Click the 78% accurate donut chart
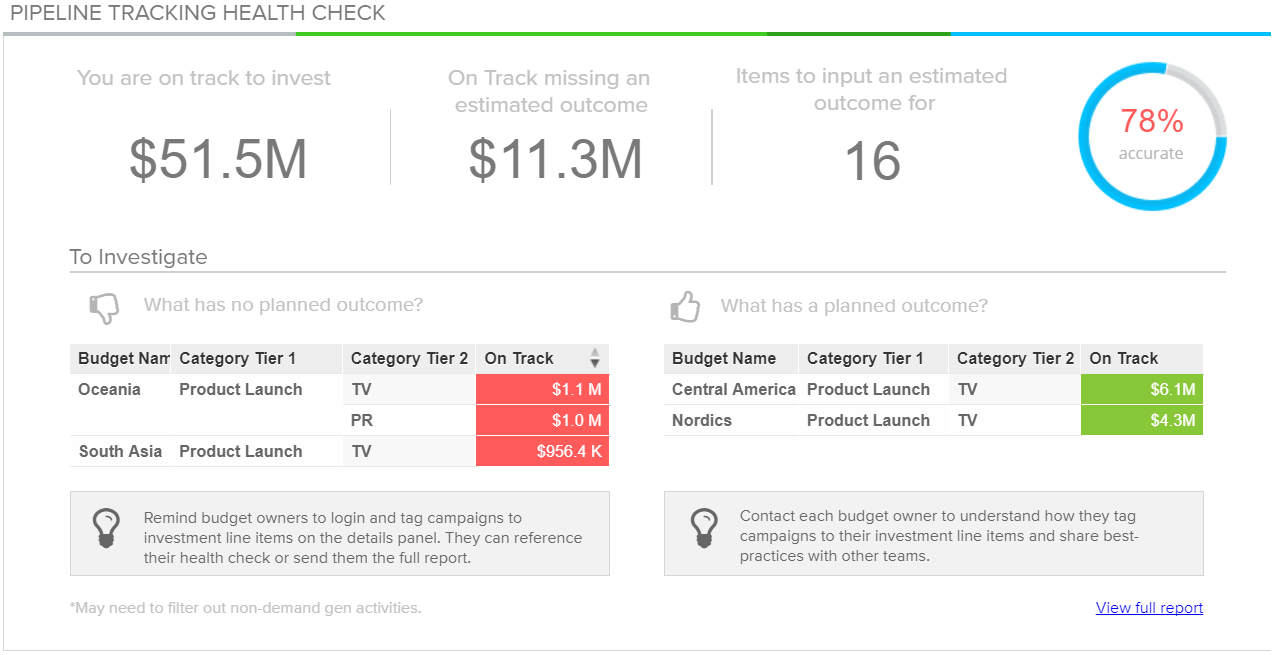Viewport: 1275px width, 655px height. click(1152, 136)
